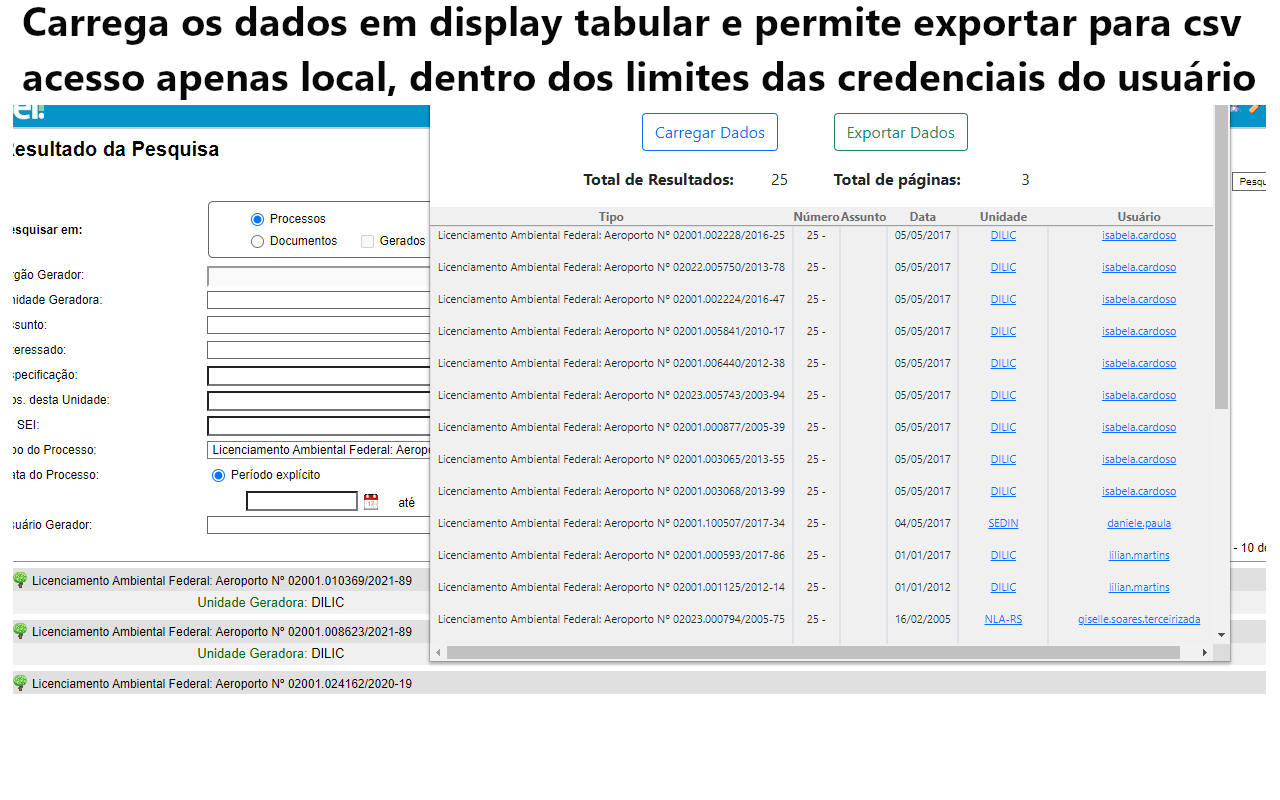Focus the Órgão Gerador input field

click(318, 276)
